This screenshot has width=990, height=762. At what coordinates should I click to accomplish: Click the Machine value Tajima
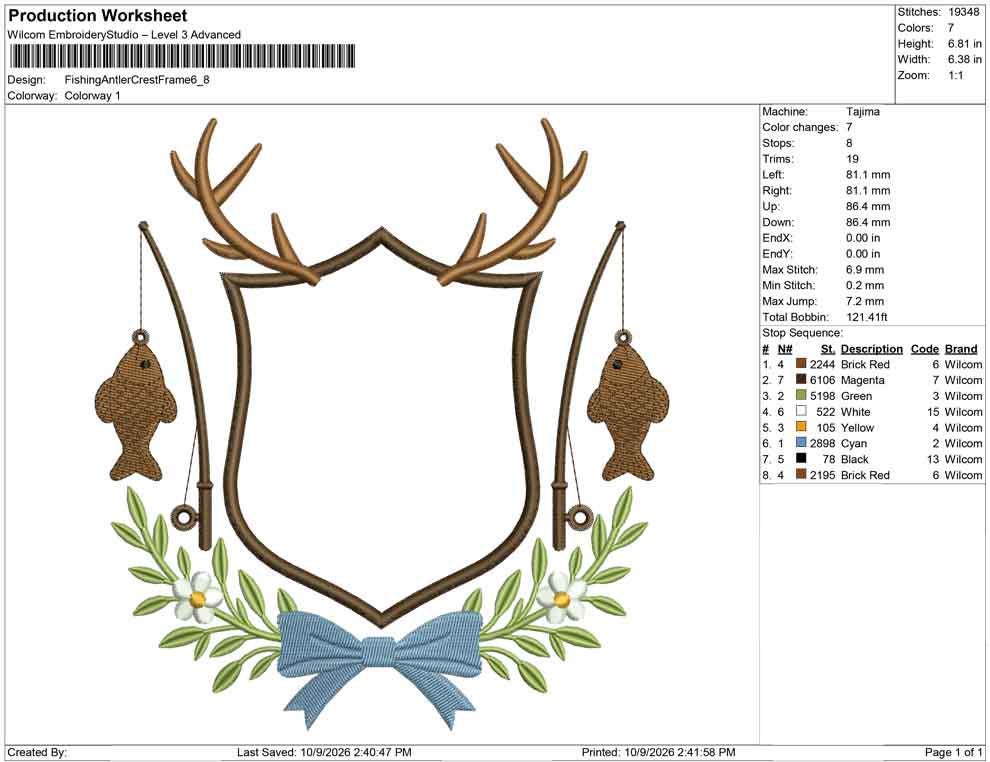point(862,112)
